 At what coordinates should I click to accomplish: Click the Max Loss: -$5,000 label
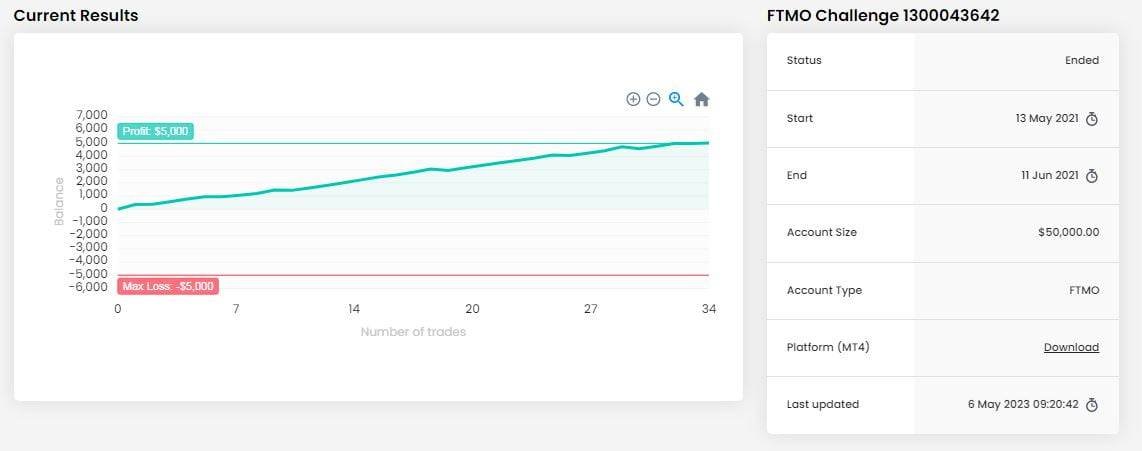click(x=168, y=286)
